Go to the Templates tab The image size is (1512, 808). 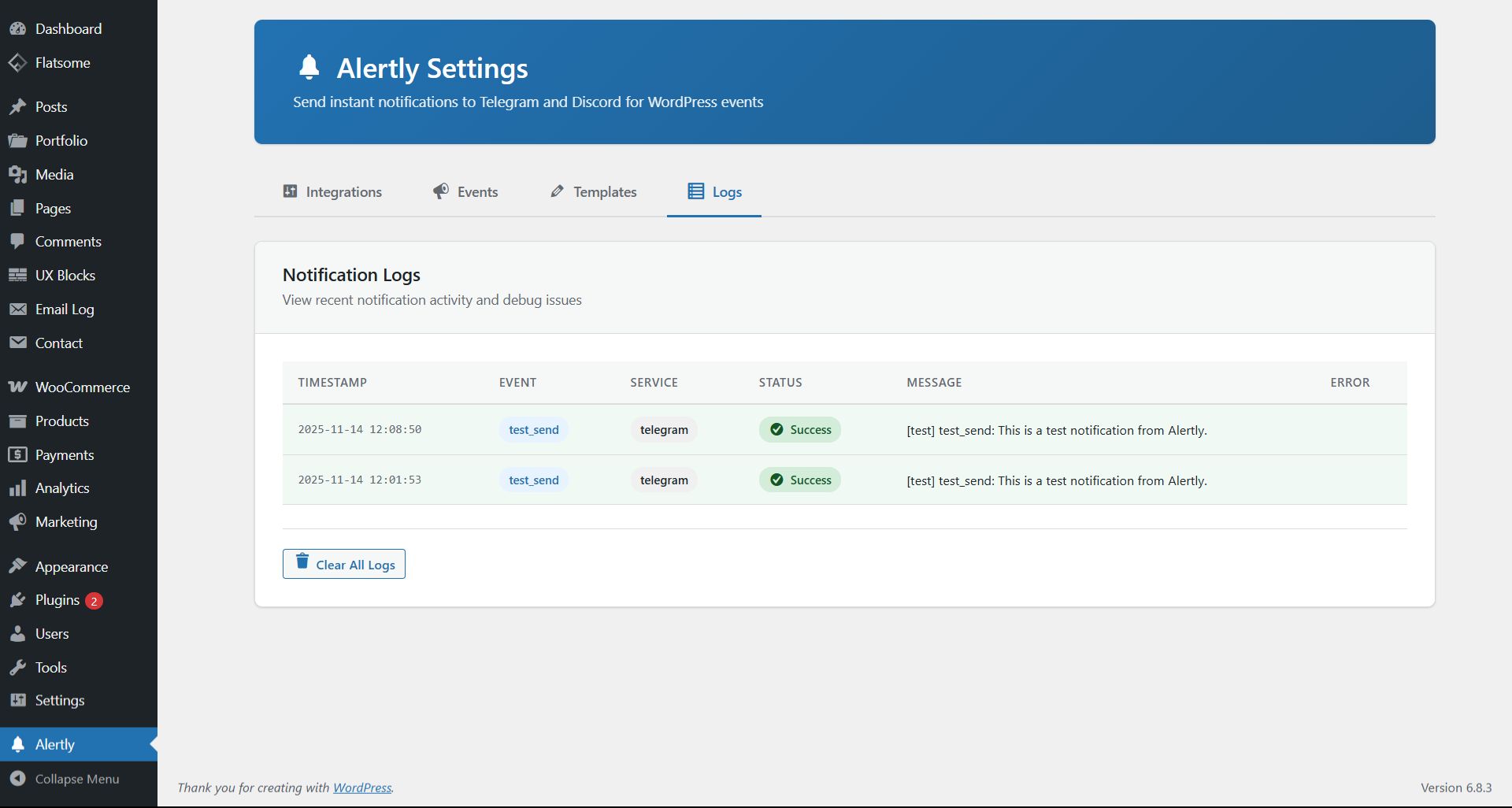593,192
